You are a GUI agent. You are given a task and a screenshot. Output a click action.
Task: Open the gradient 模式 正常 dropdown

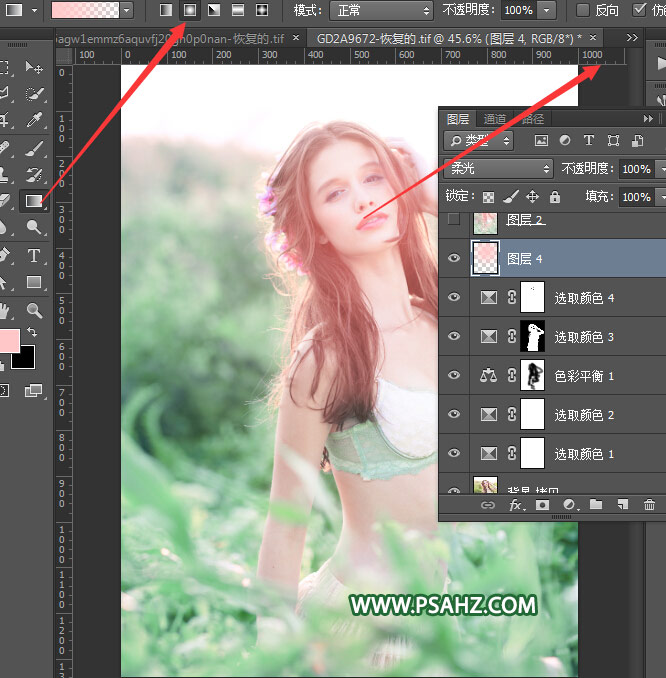click(383, 10)
